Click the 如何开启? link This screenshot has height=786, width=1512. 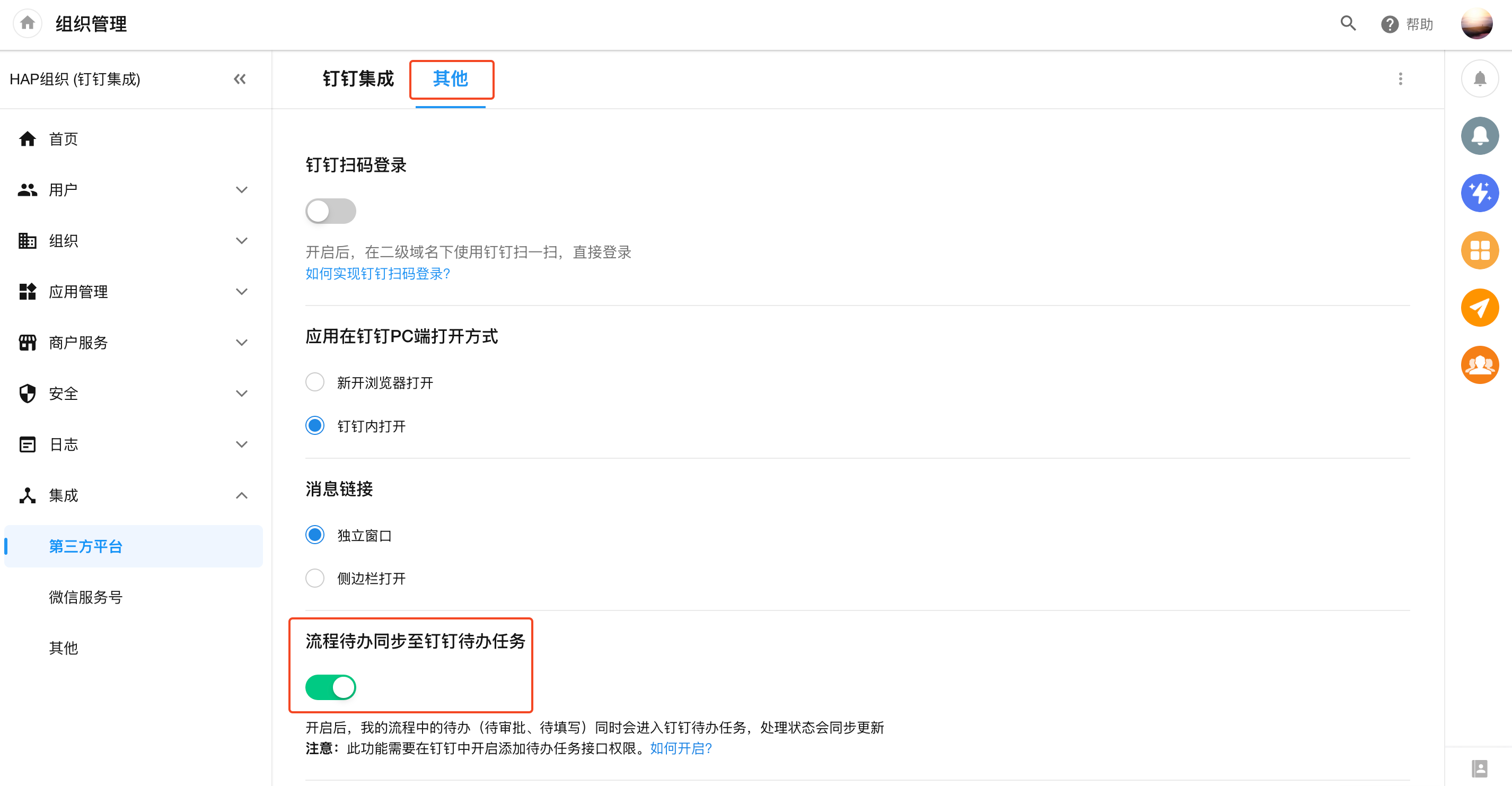(x=680, y=748)
